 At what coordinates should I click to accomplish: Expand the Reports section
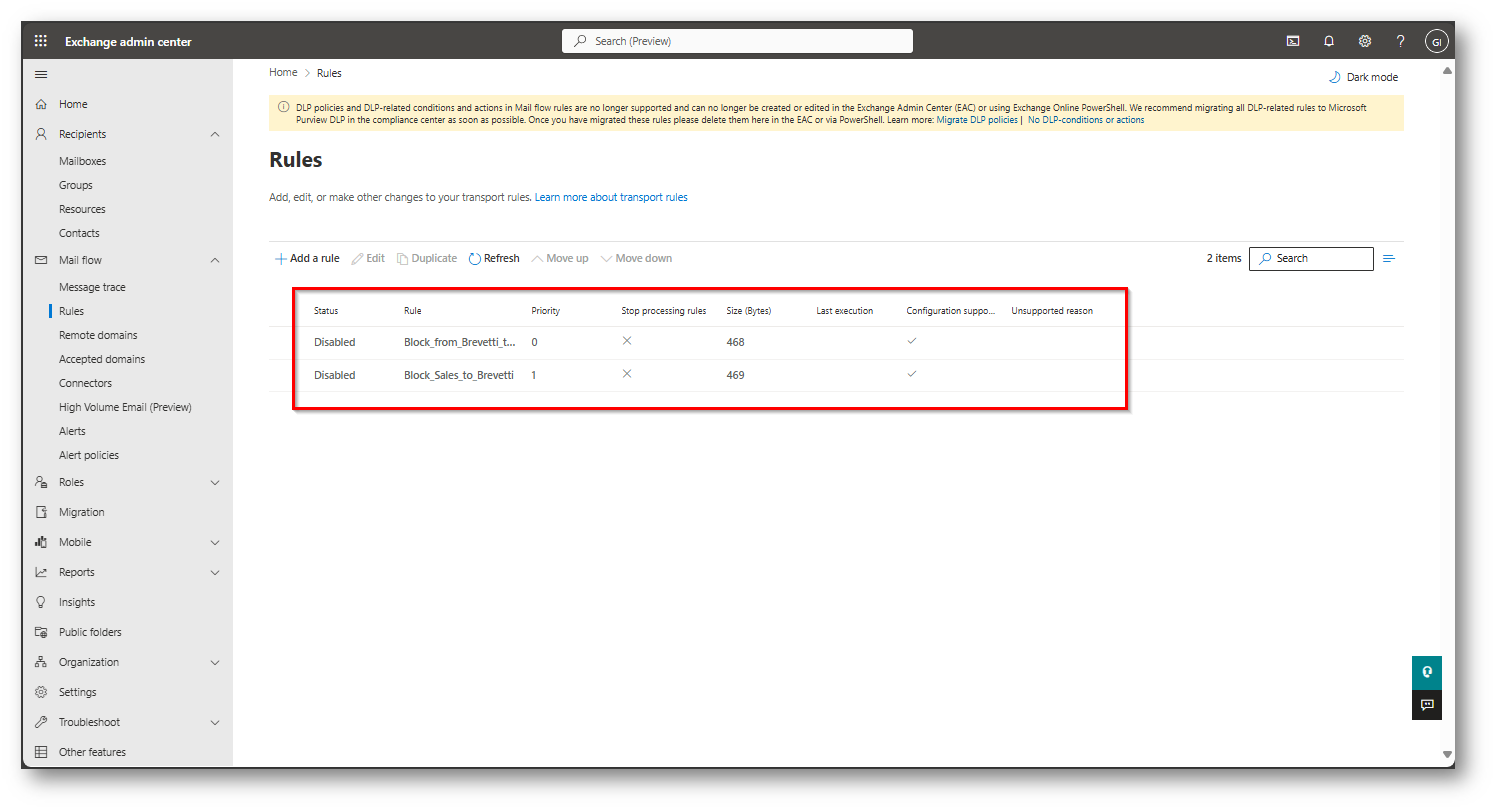tap(215, 572)
